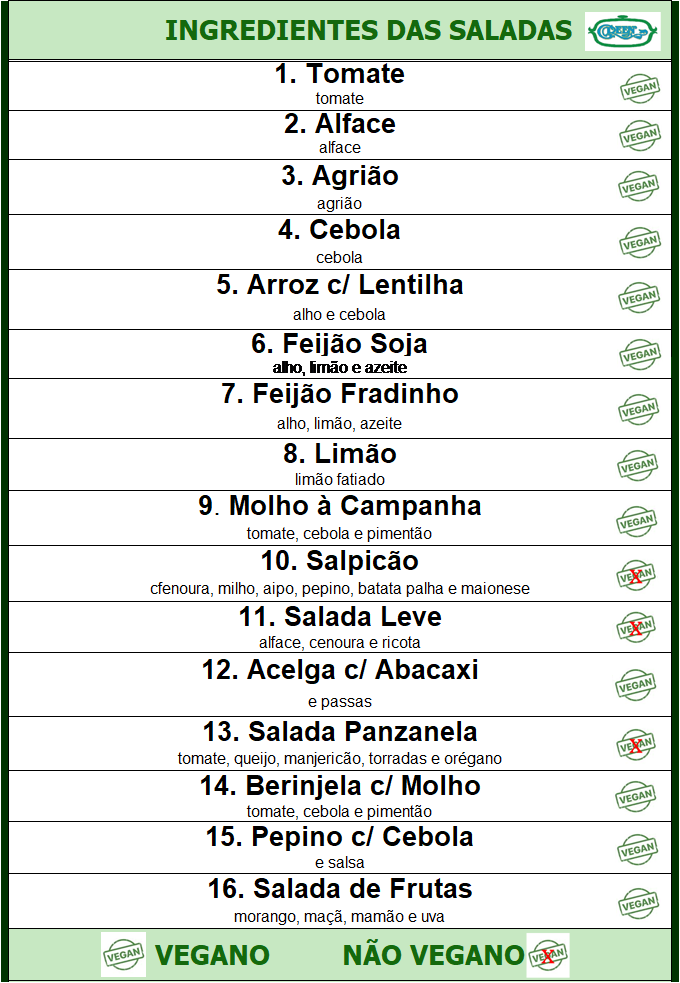Click the black redacted bar under Feijão Soja
Viewport: 680px width, 983px height.
[310, 368]
